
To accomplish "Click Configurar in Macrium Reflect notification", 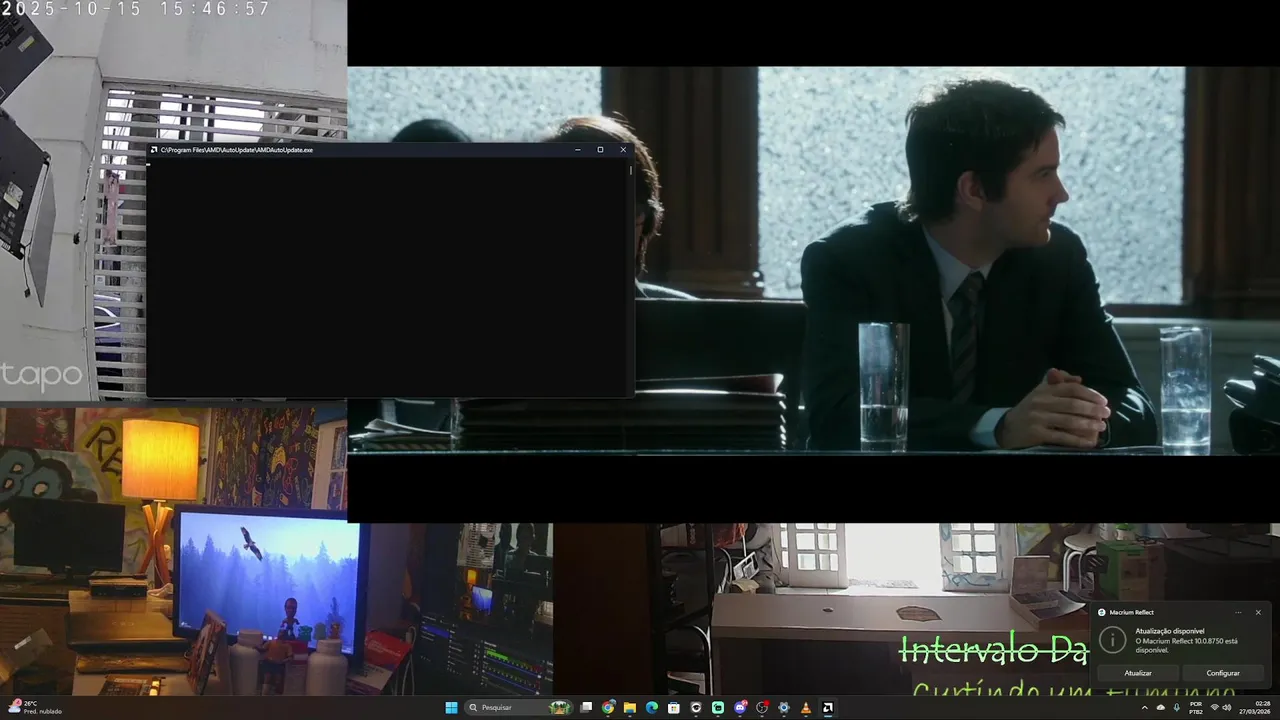I will click(1223, 673).
